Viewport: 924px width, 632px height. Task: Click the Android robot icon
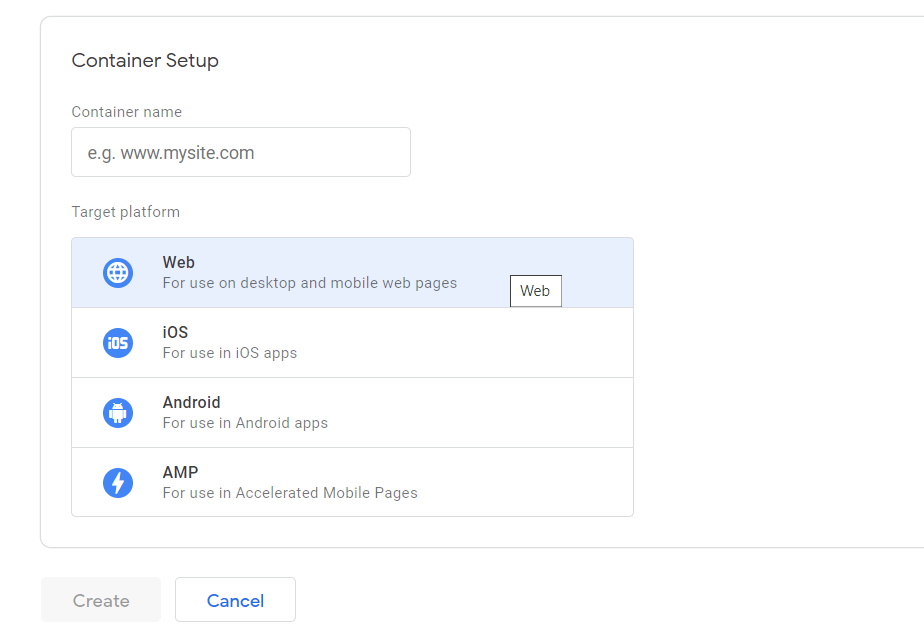point(118,413)
